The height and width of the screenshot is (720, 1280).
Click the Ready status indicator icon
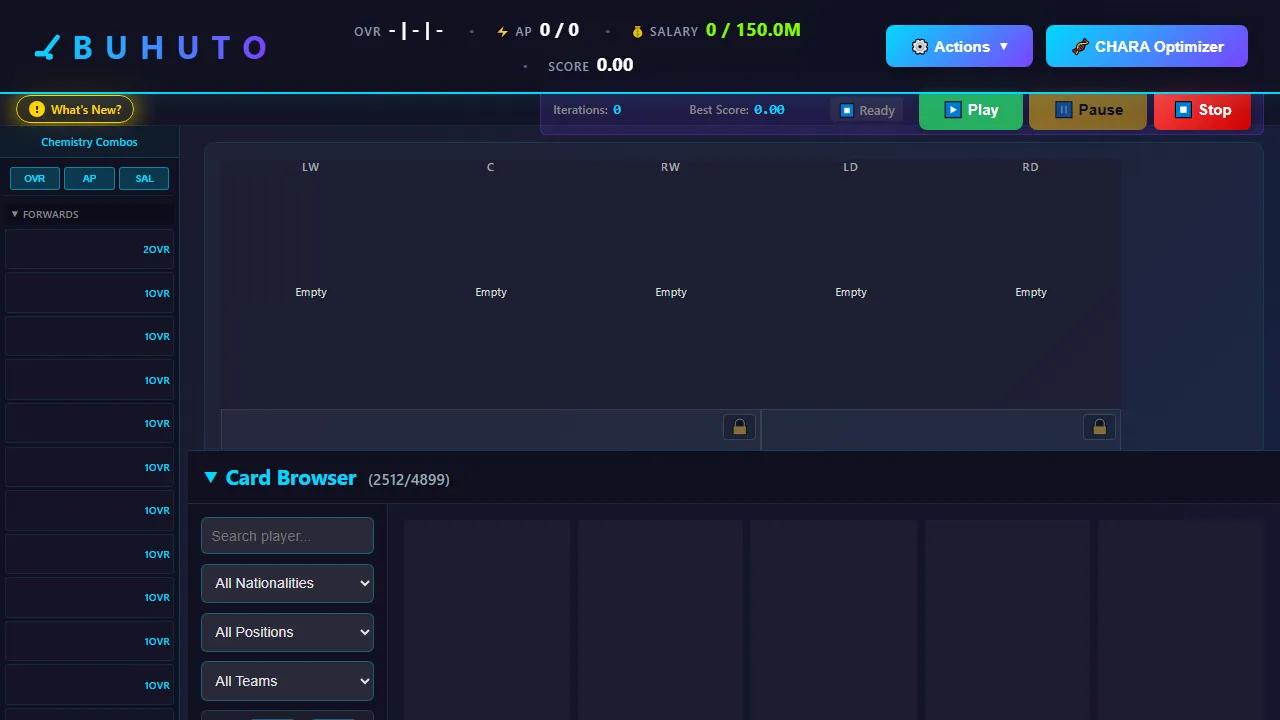coord(847,110)
